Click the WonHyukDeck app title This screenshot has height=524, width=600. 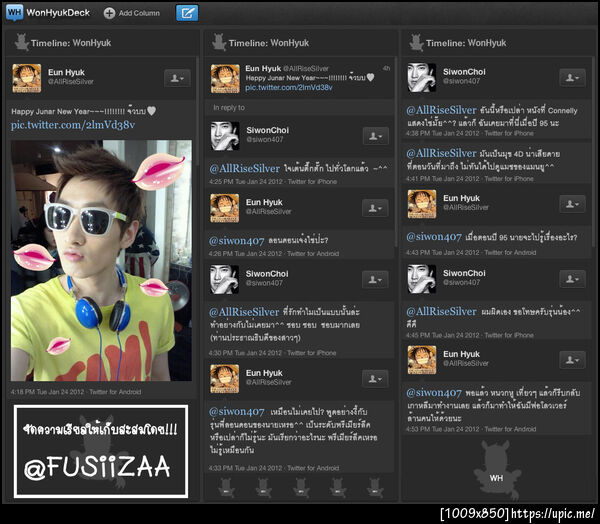(x=58, y=13)
